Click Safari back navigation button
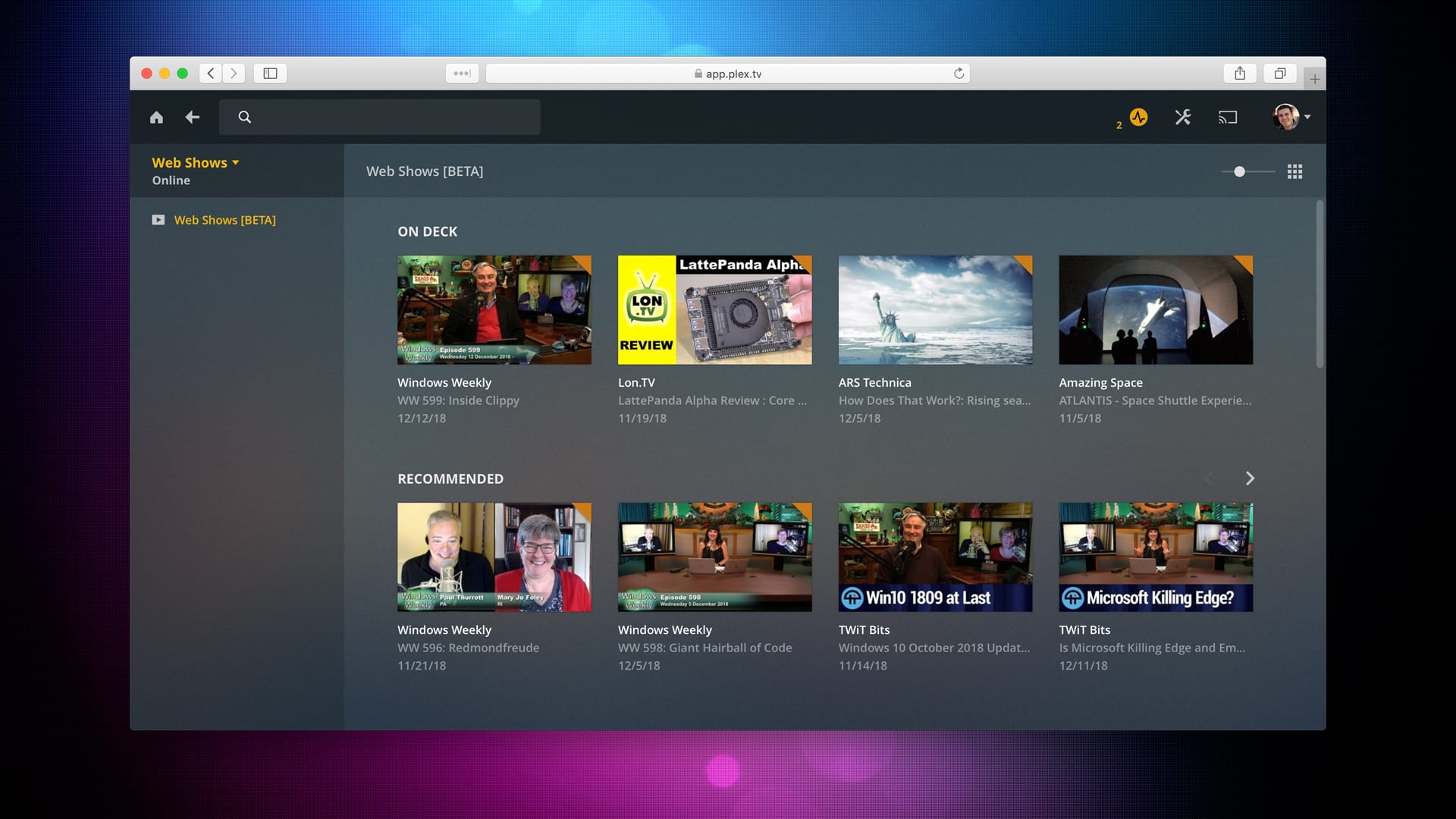 [211, 73]
